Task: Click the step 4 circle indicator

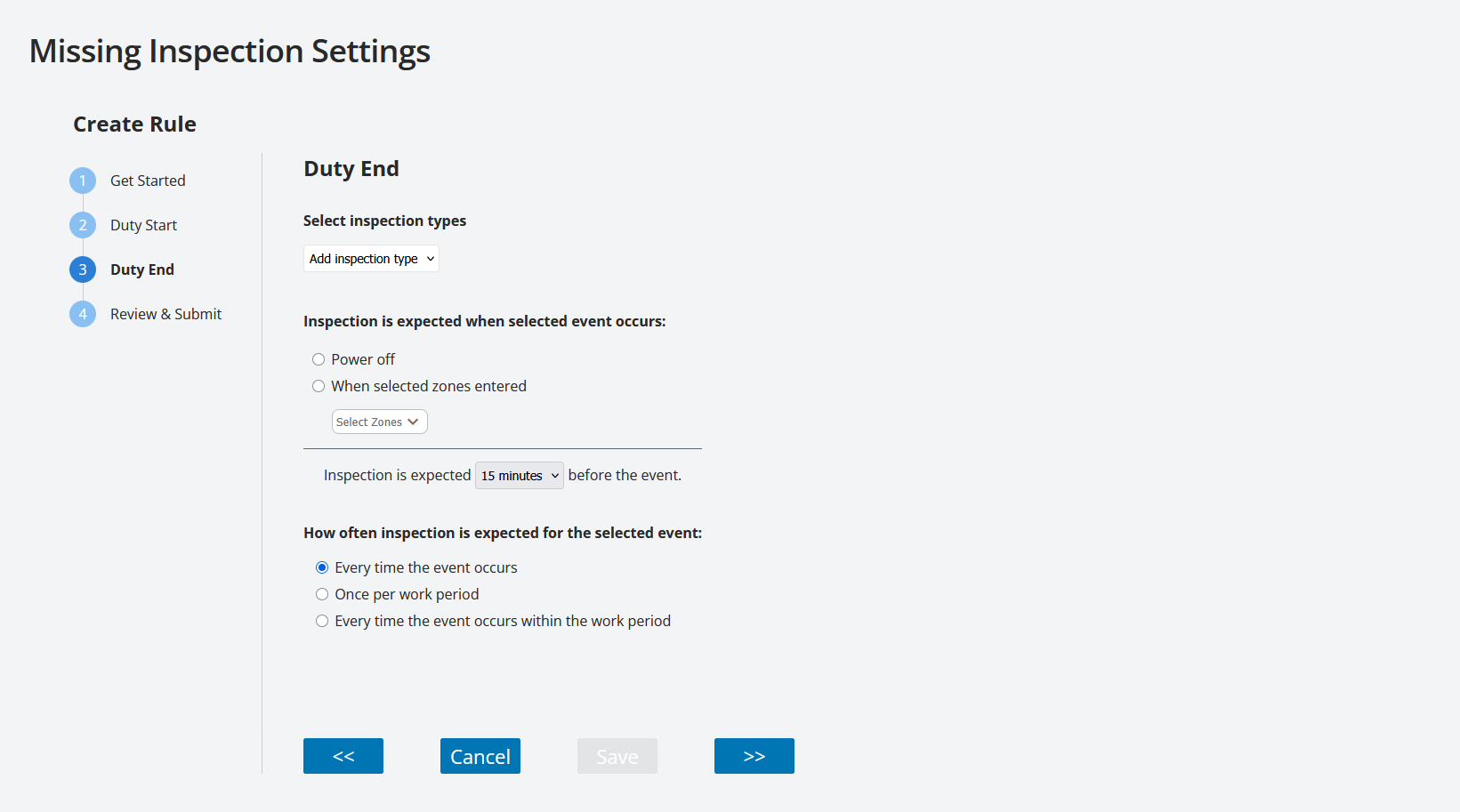Action: 82,313
